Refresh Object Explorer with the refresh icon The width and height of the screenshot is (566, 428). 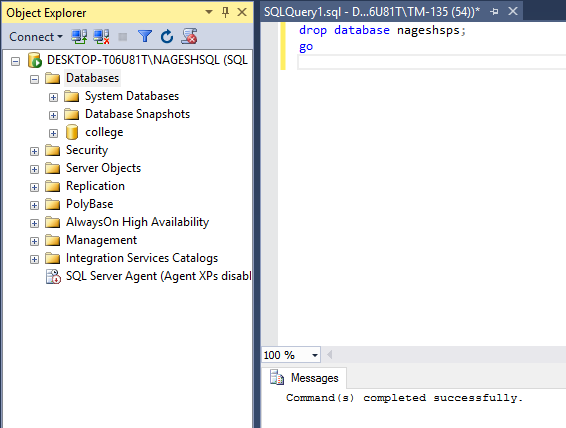167,36
